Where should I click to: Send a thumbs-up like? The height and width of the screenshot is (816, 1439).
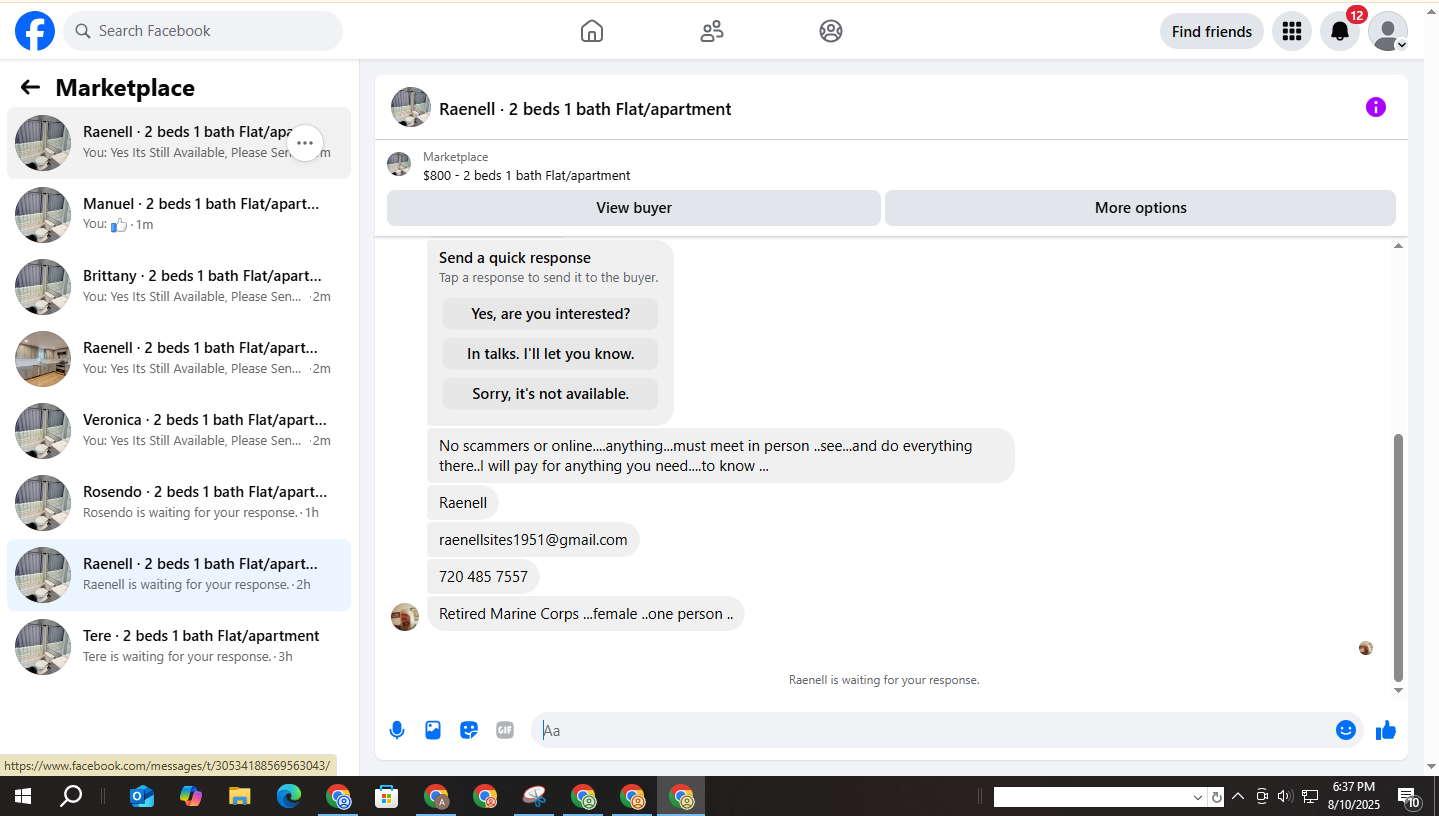point(1386,730)
